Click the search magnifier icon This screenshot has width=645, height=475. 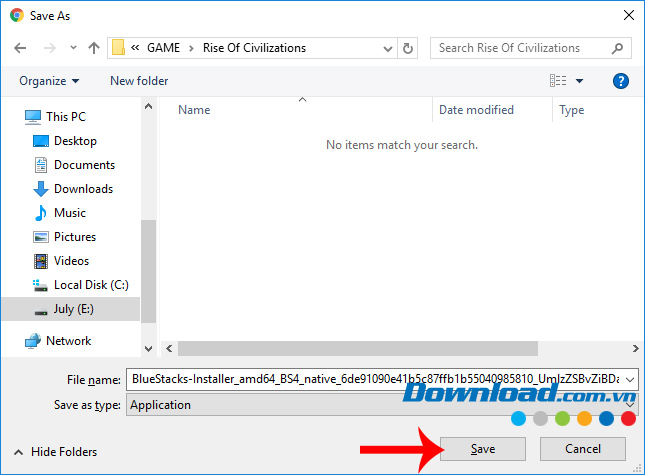point(617,49)
